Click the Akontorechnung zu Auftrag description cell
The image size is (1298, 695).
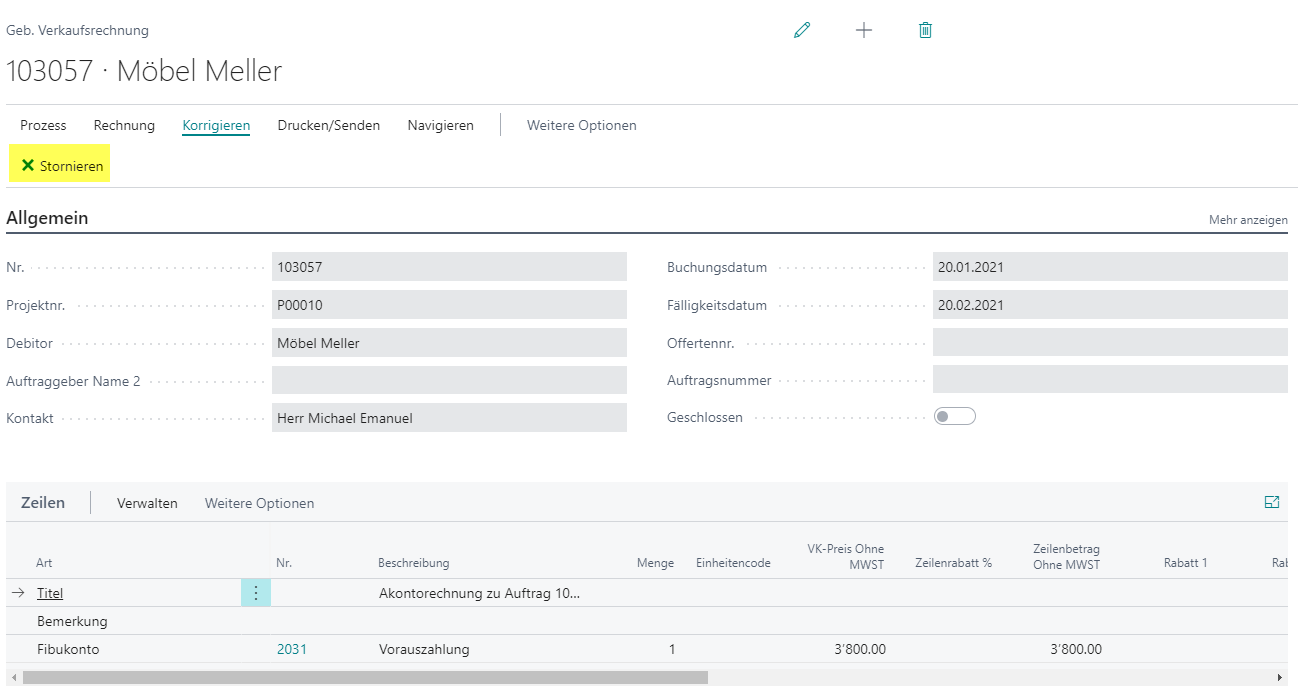point(480,593)
